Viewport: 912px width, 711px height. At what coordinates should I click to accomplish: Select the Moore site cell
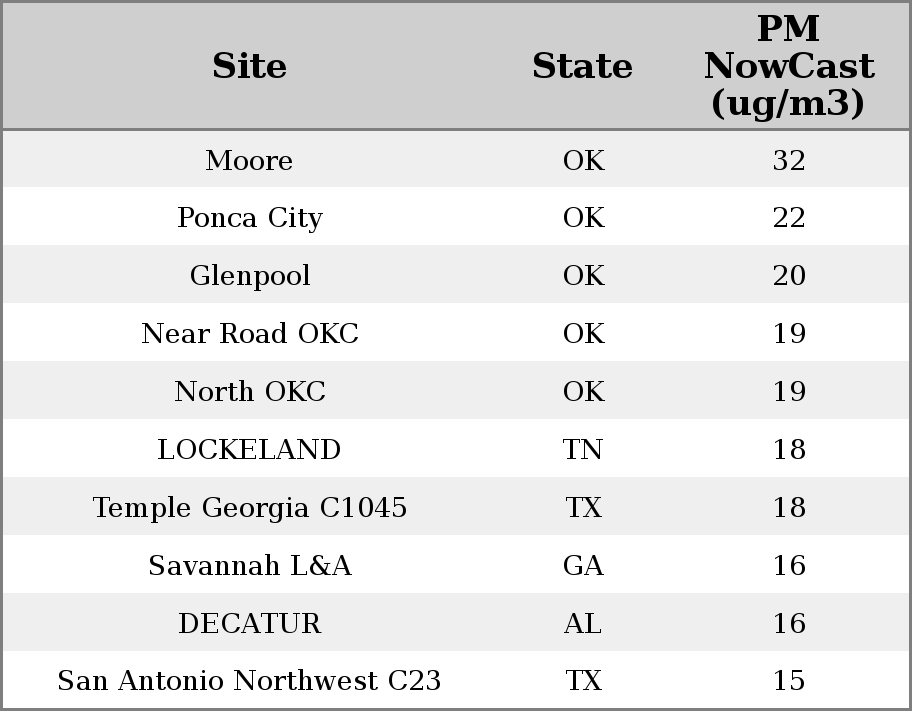click(249, 160)
